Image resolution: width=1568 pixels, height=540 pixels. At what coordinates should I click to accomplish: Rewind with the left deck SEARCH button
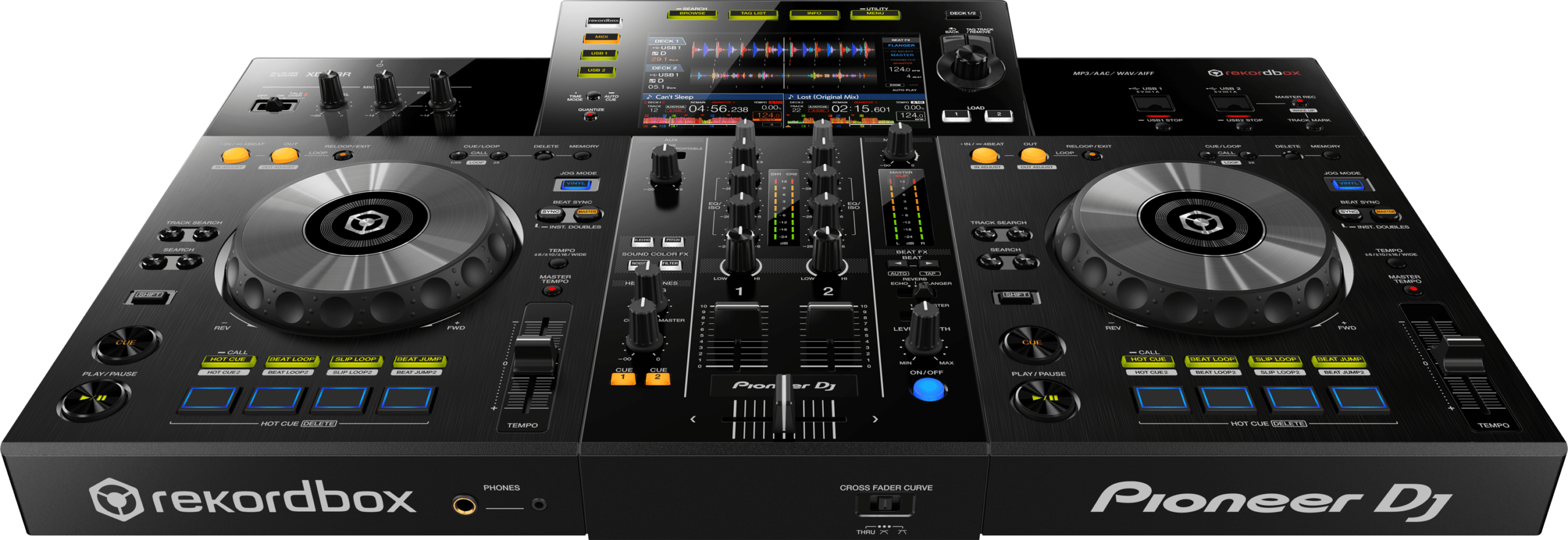coord(155,263)
